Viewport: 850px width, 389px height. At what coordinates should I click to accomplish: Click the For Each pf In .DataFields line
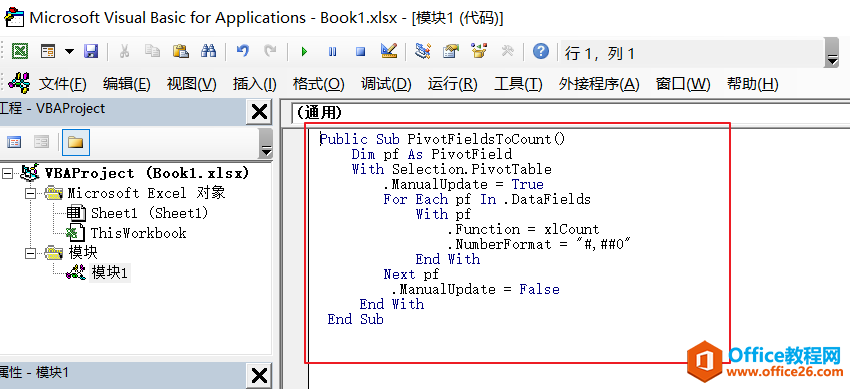(487, 199)
